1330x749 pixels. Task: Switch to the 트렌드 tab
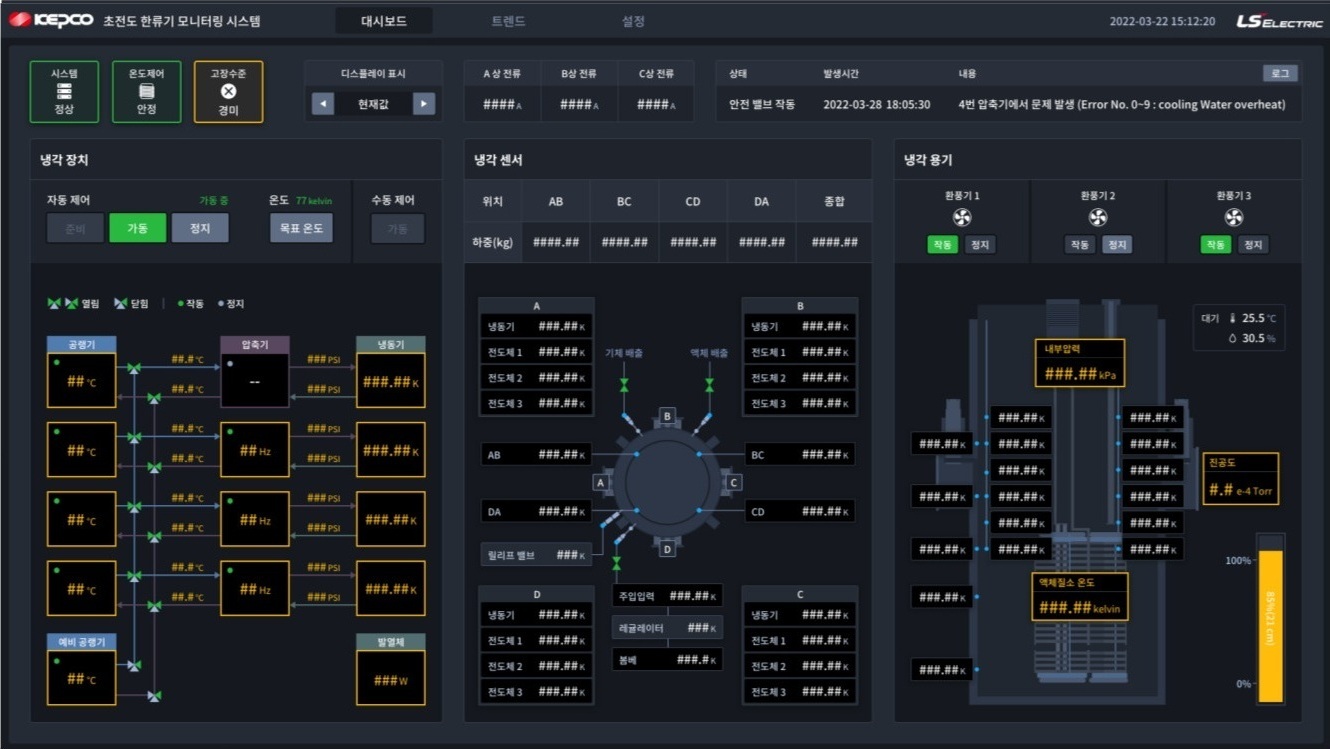tap(508, 21)
